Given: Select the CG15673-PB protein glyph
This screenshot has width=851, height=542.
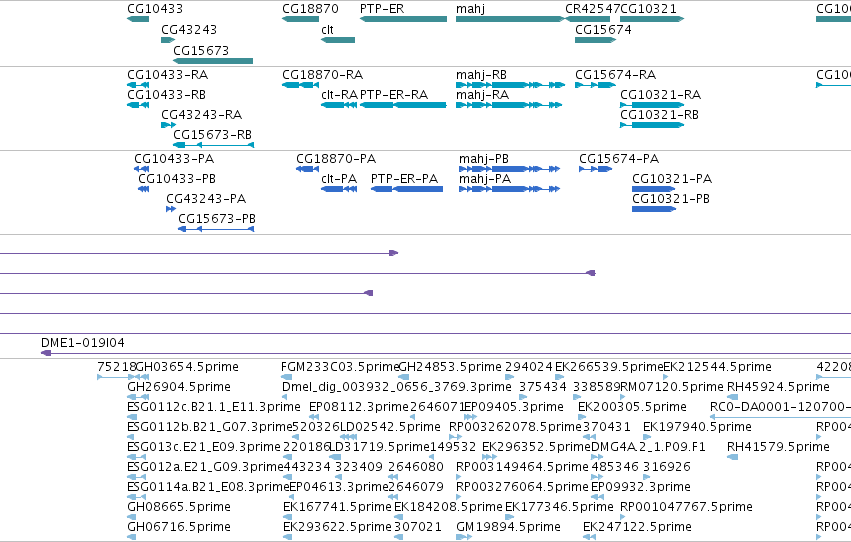Looking at the screenshot, I should pyautogui.click(x=216, y=229).
